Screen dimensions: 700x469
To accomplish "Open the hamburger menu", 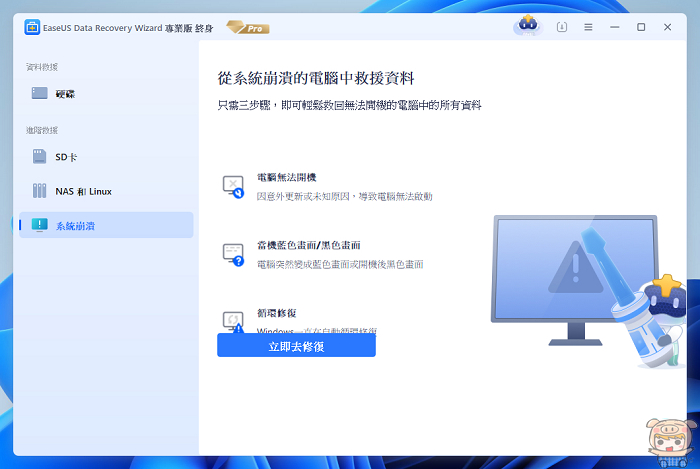I will (x=588, y=27).
